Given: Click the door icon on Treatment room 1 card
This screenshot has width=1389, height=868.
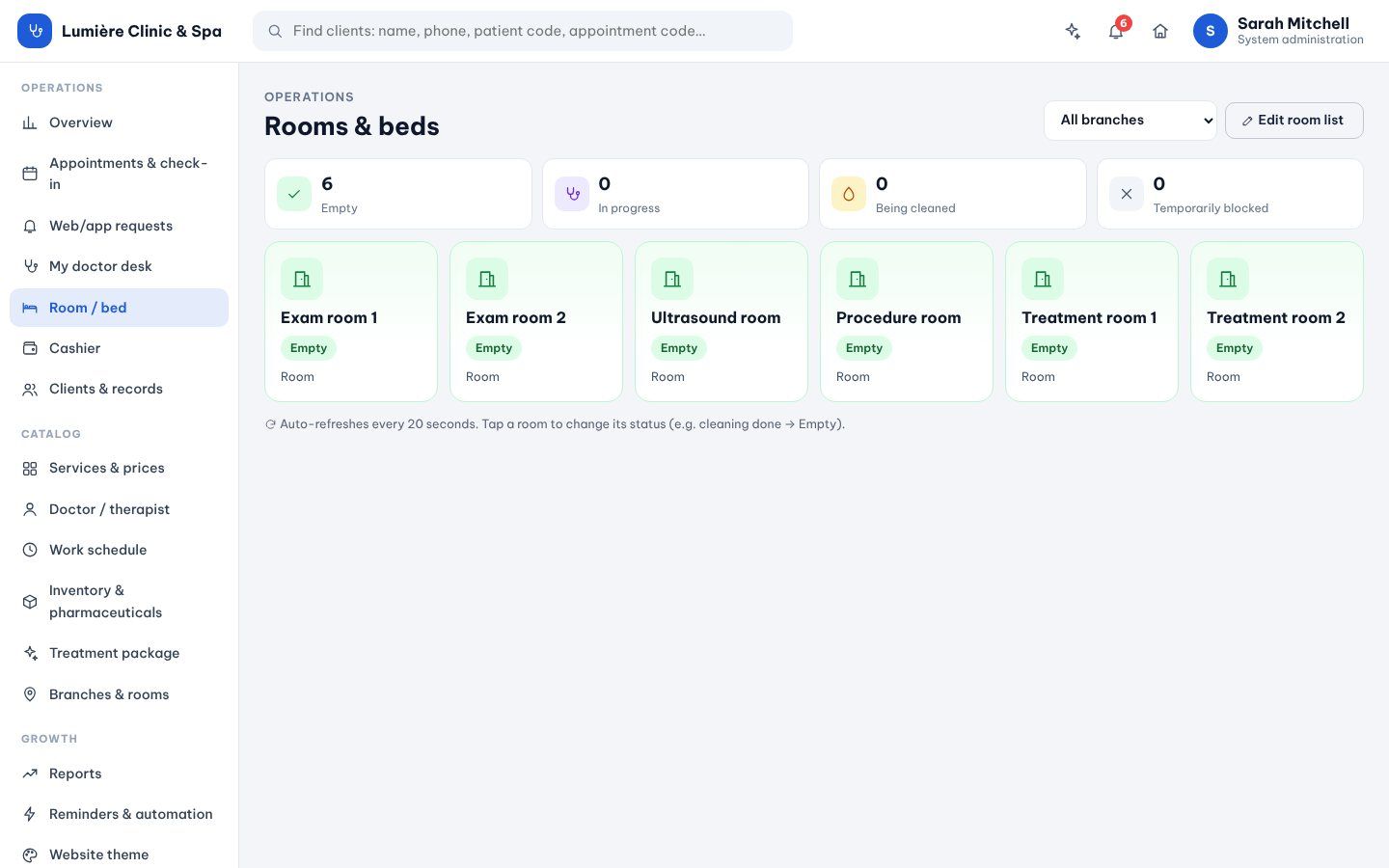Looking at the screenshot, I should (1043, 279).
